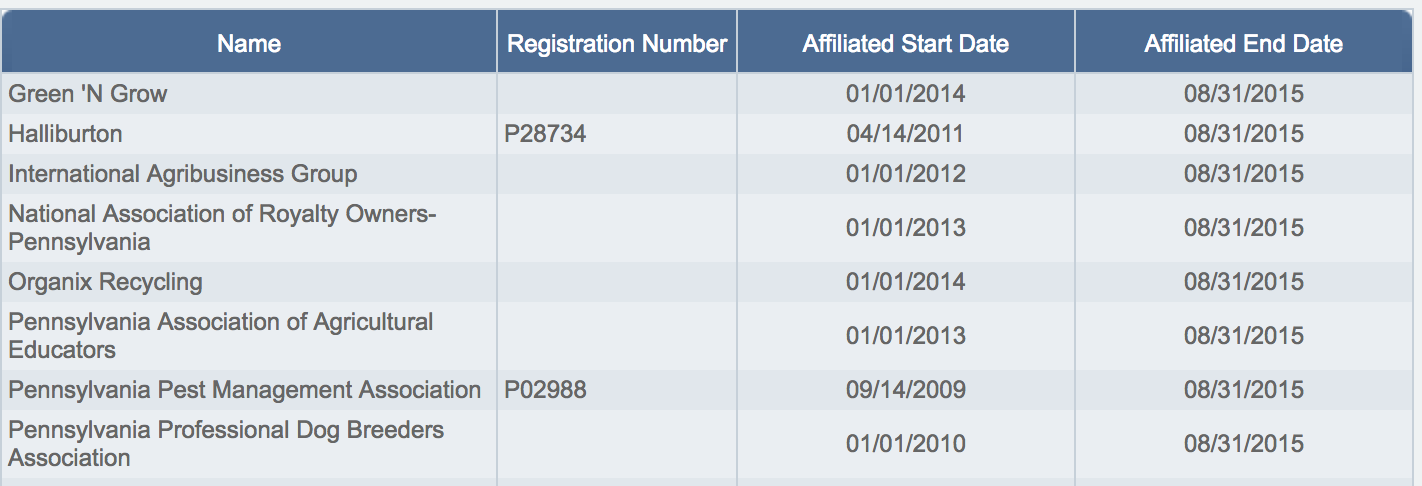Screen dimensions: 1422x486
Task: Sort by the Name column header
Action: (x=249, y=44)
